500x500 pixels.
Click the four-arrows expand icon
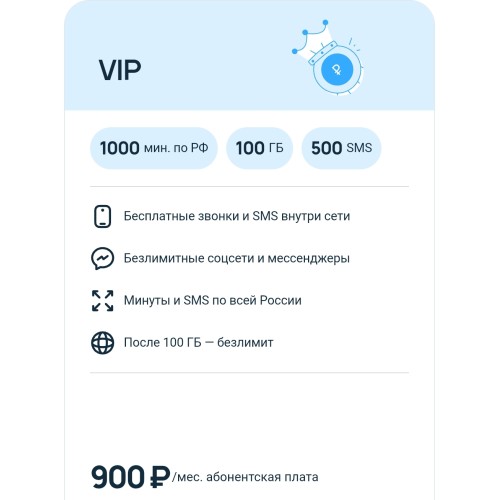pyautogui.click(x=102, y=301)
